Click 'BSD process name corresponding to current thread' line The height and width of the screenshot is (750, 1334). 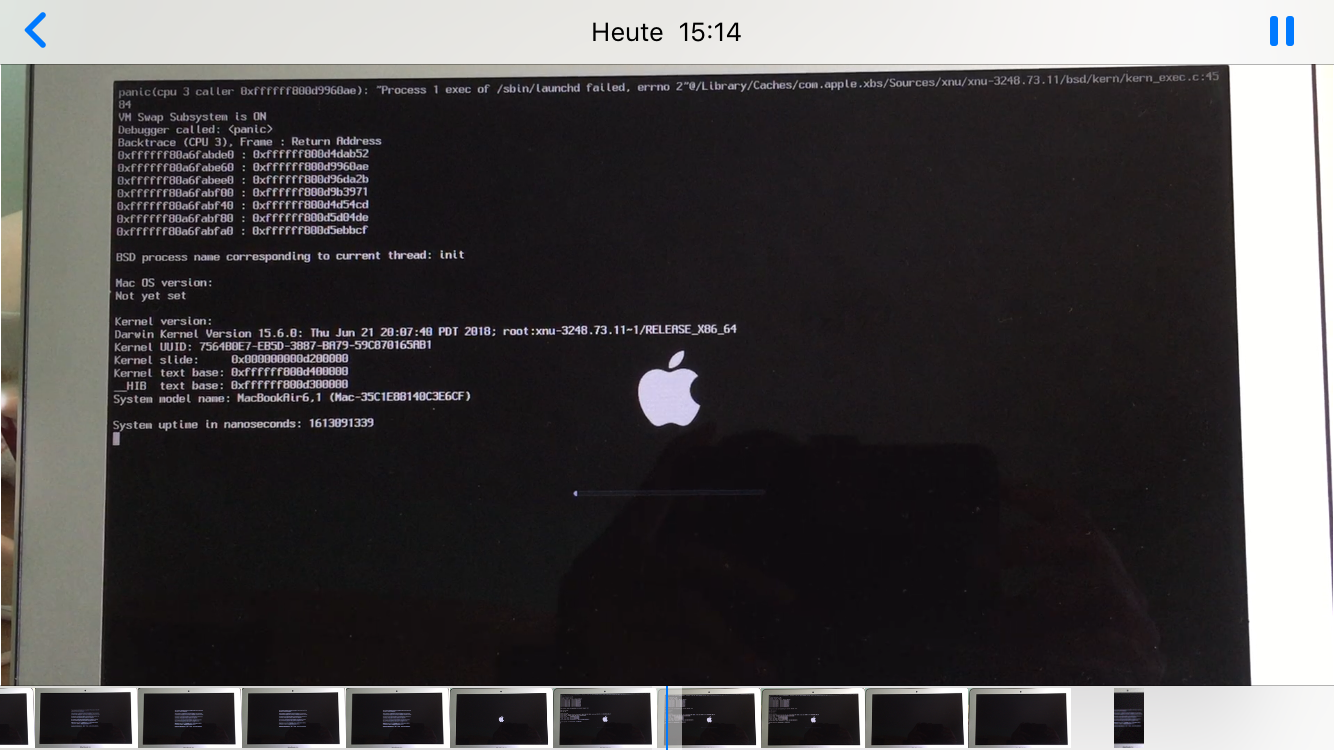(290, 256)
